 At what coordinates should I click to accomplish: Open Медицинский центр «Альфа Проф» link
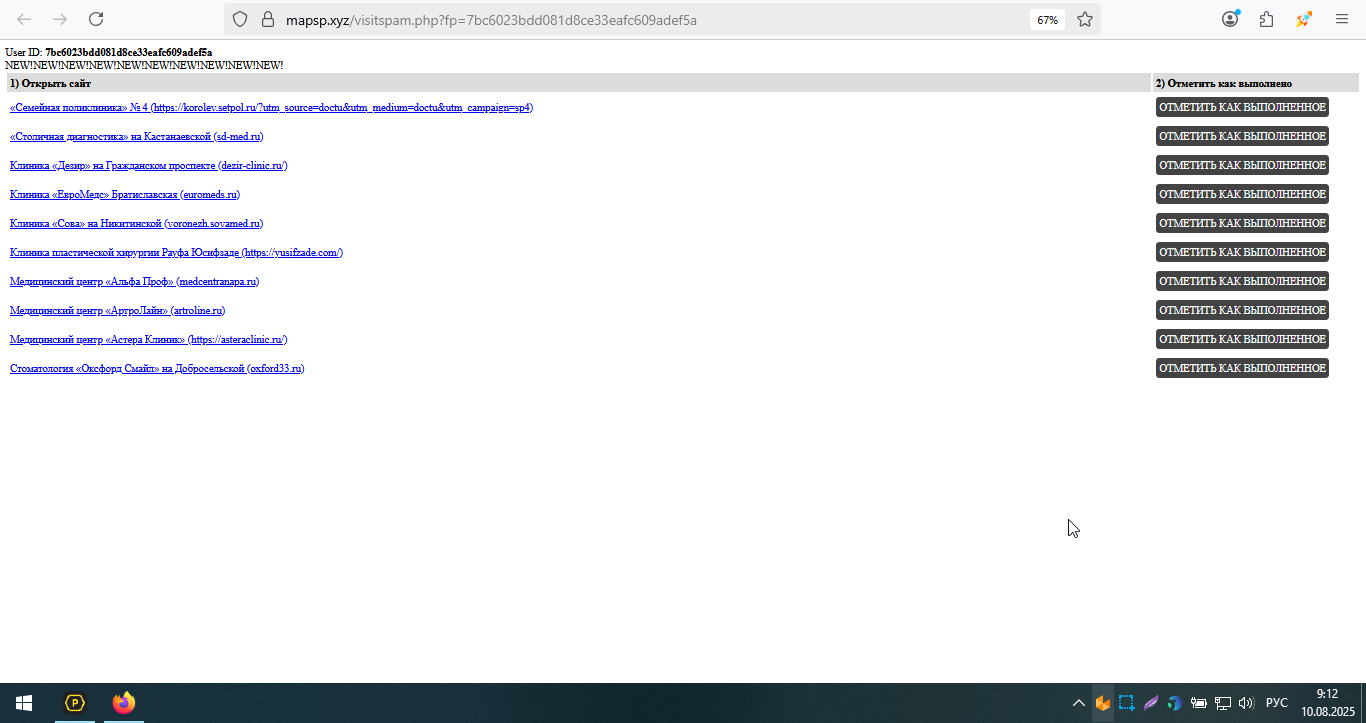click(x=134, y=281)
